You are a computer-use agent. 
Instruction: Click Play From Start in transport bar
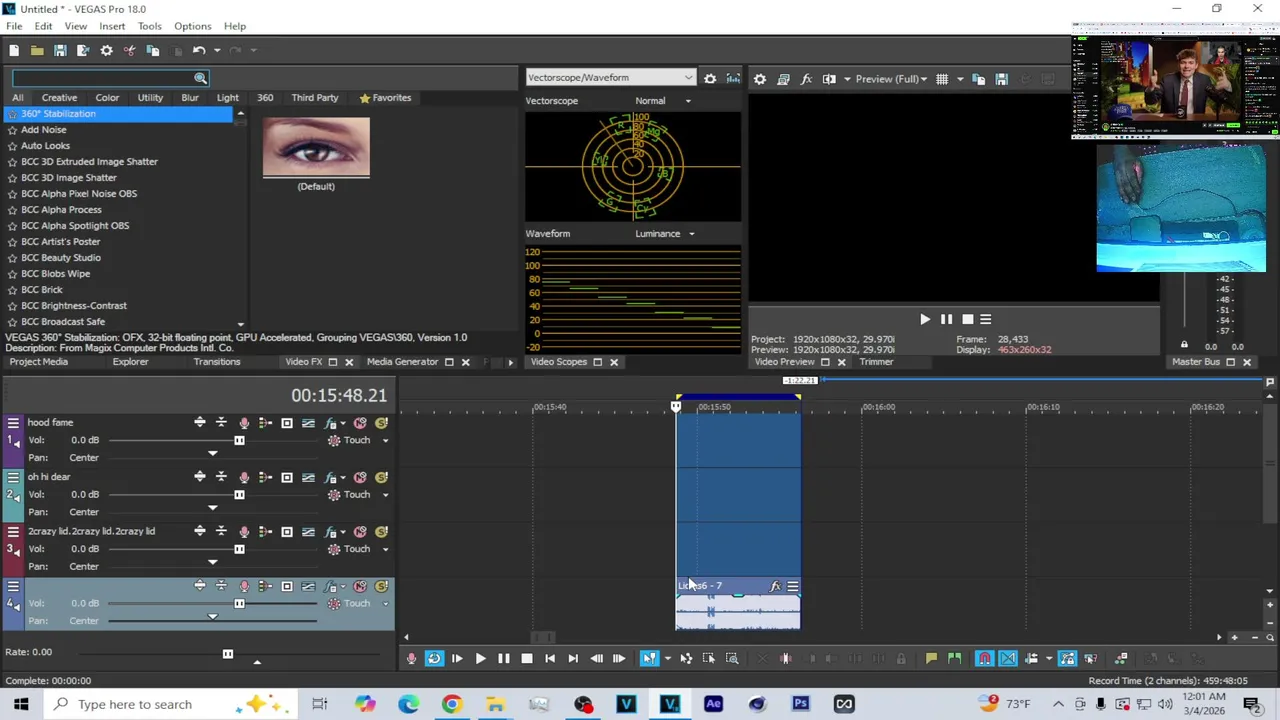coord(457,658)
